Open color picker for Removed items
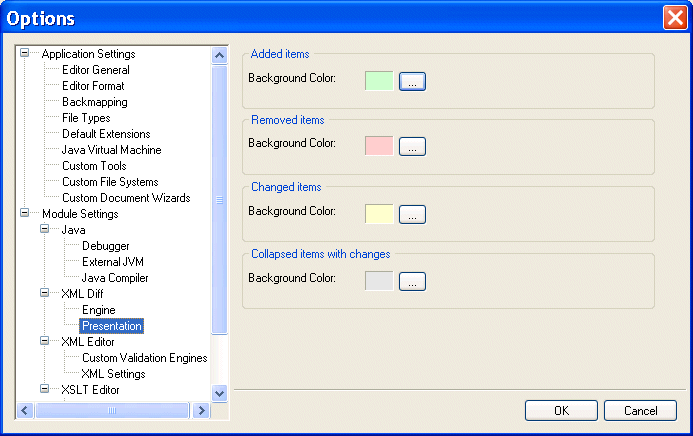The image size is (693, 436). tap(413, 147)
